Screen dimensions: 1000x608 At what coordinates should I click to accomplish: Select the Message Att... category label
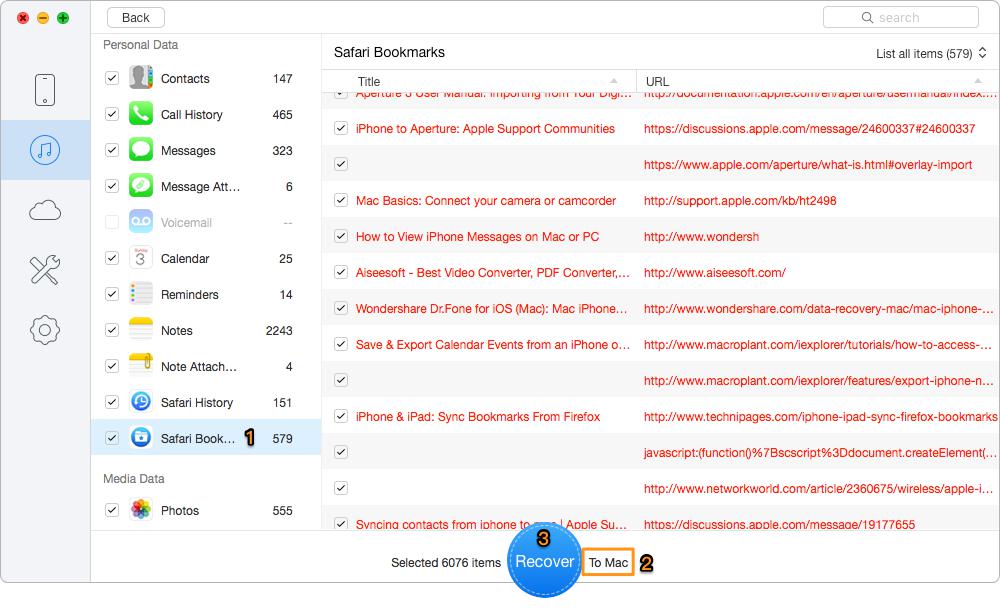tap(200, 186)
